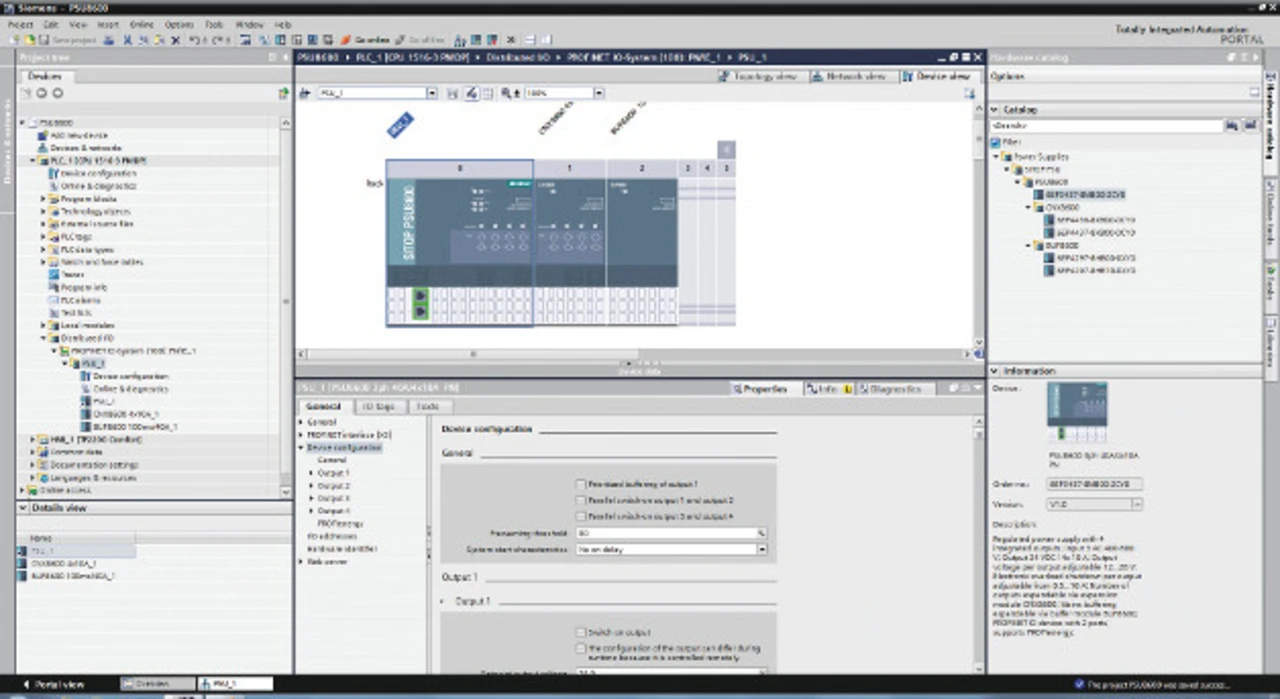1280x699 pixels.
Task: Click the PSU8600 thumbnail in Information panel
Action: pyautogui.click(x=1076, y=410)
